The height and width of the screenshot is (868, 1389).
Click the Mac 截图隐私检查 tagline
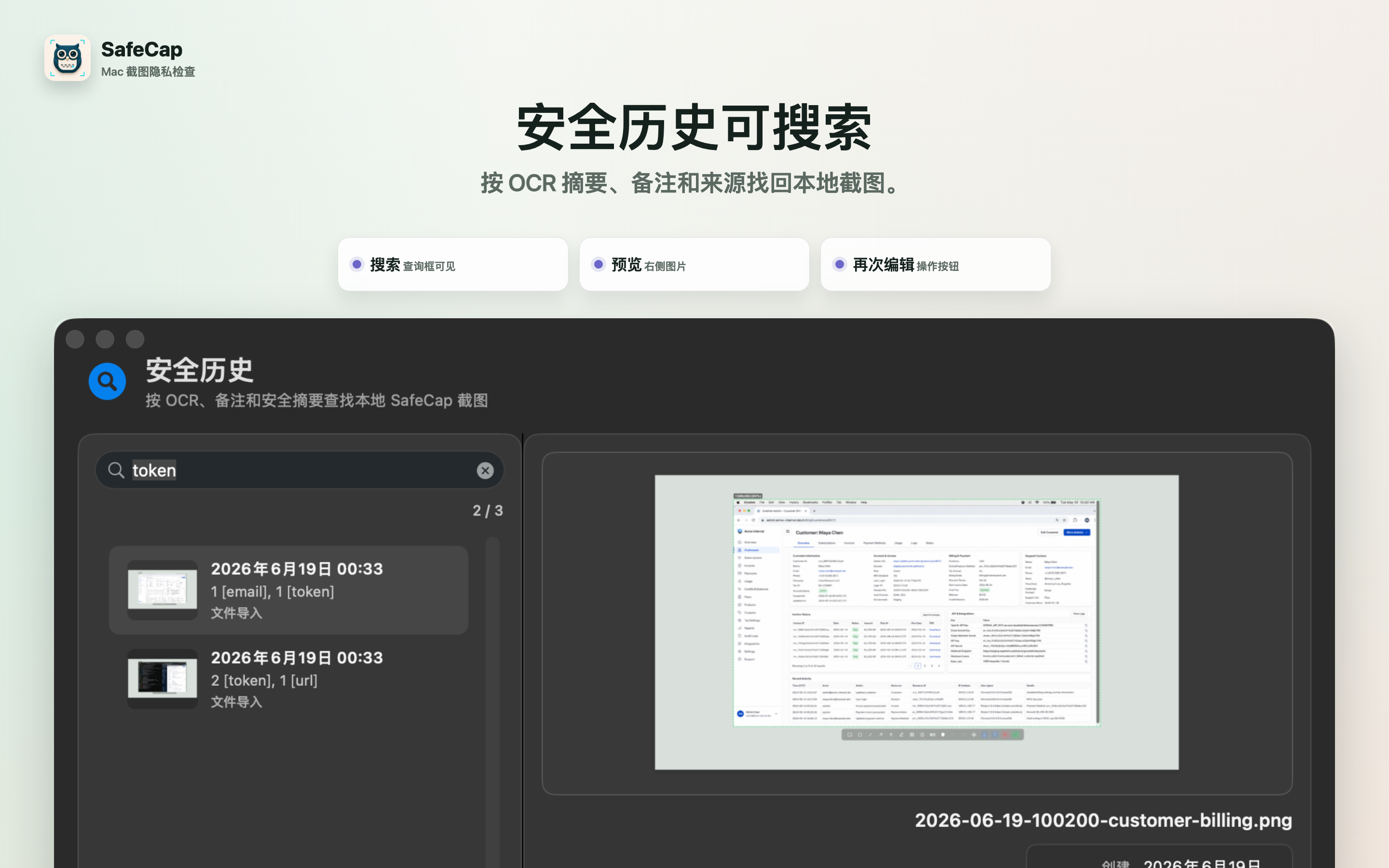148,72
